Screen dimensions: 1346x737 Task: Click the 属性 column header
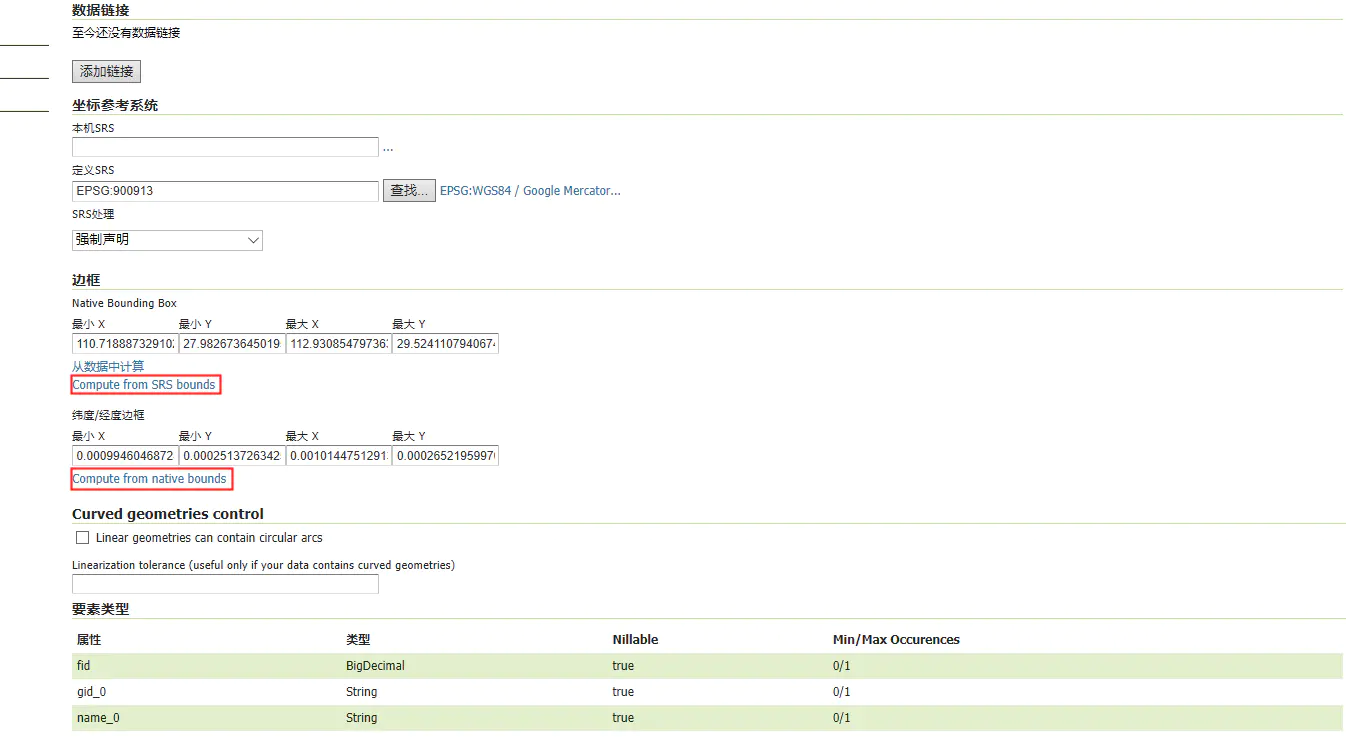89,639
